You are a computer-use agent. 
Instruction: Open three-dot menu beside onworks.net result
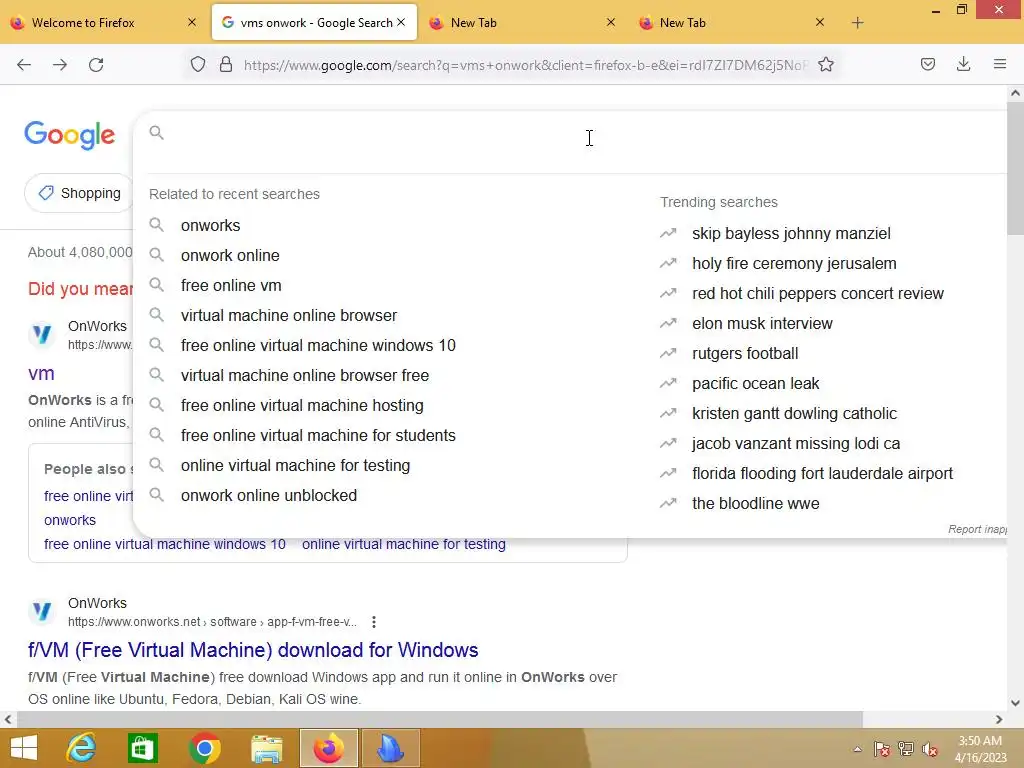374,622
